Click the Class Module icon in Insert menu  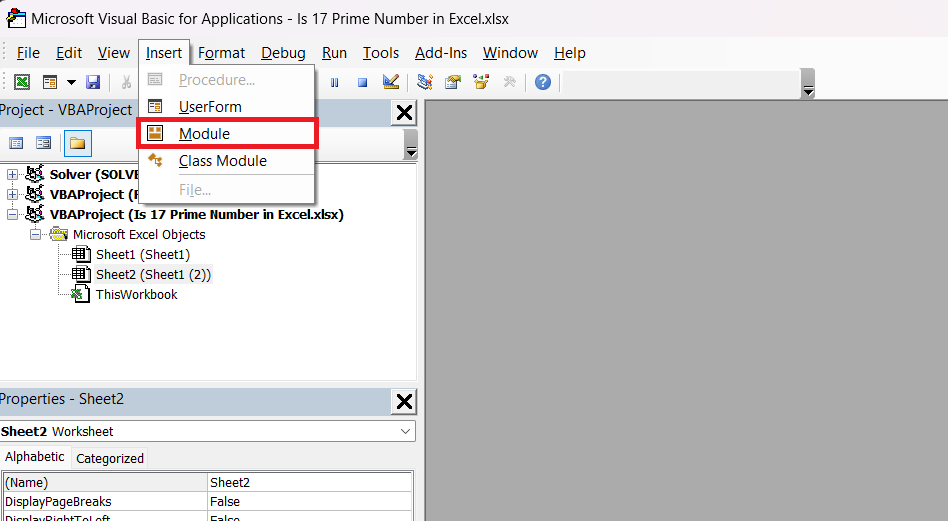click(x=155, y=160)
